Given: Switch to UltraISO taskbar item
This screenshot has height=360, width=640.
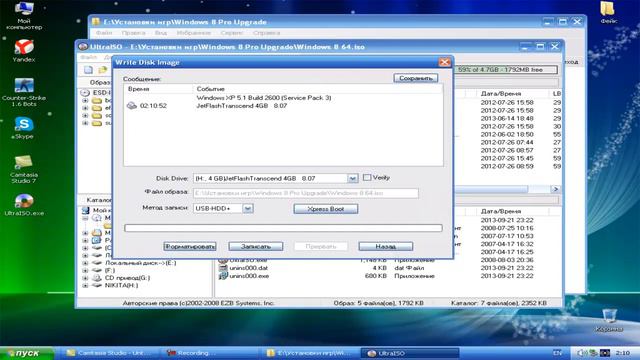Looking at the screenshot, I should pos(410,353).
